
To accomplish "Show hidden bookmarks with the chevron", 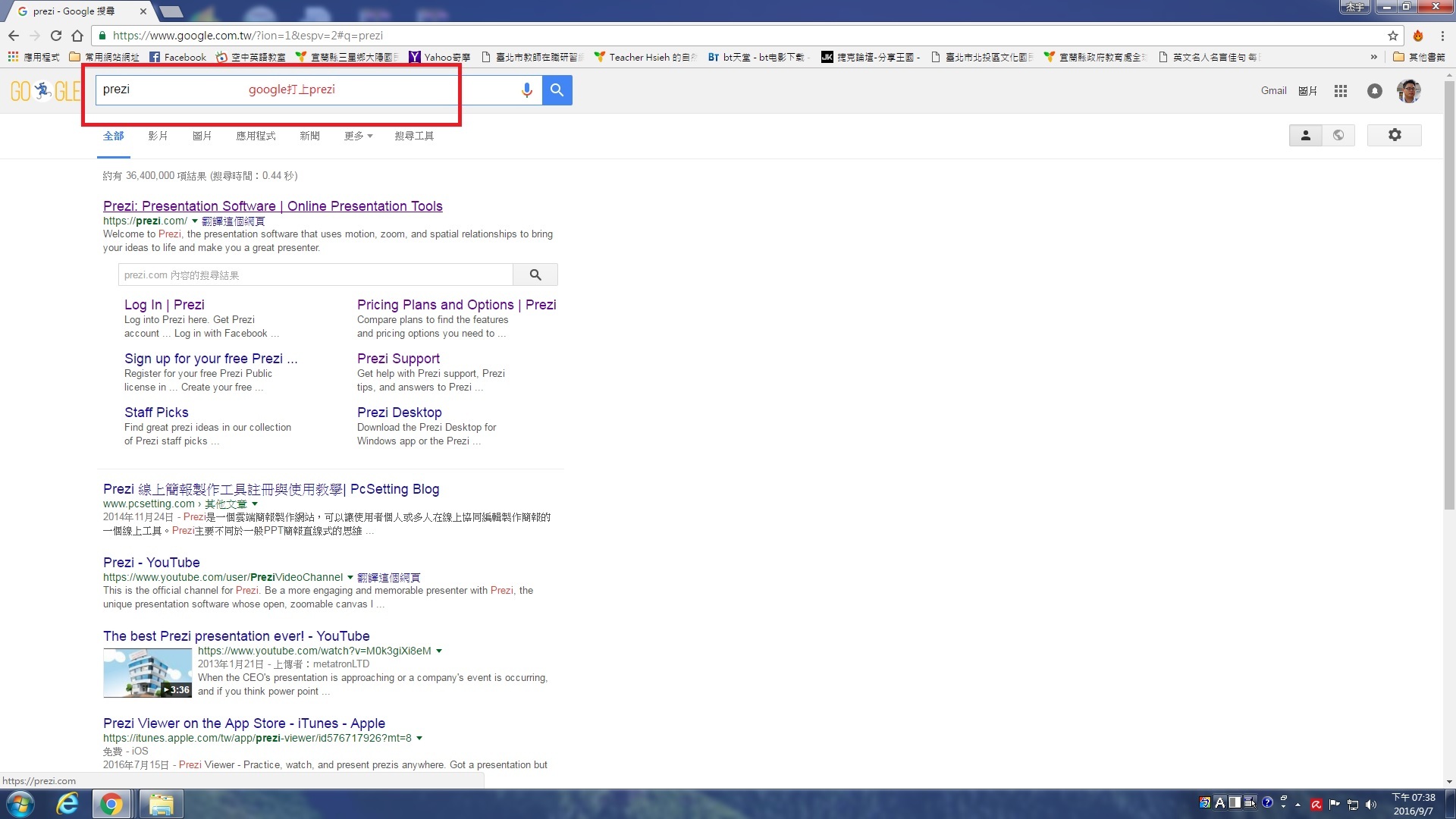I will point(1373,57).
